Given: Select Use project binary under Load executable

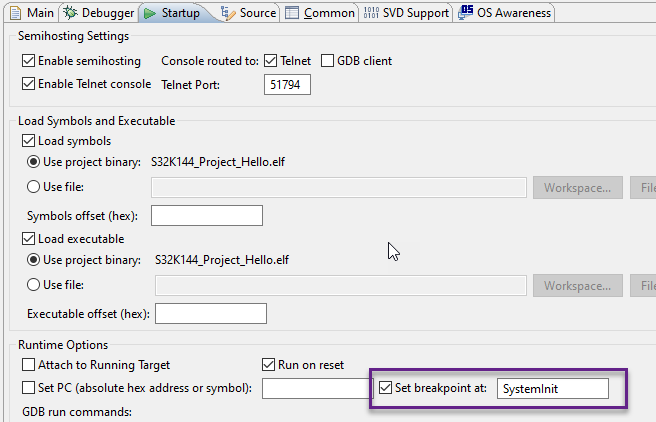Looking at the screenshot, I should (x=34, y=260).
